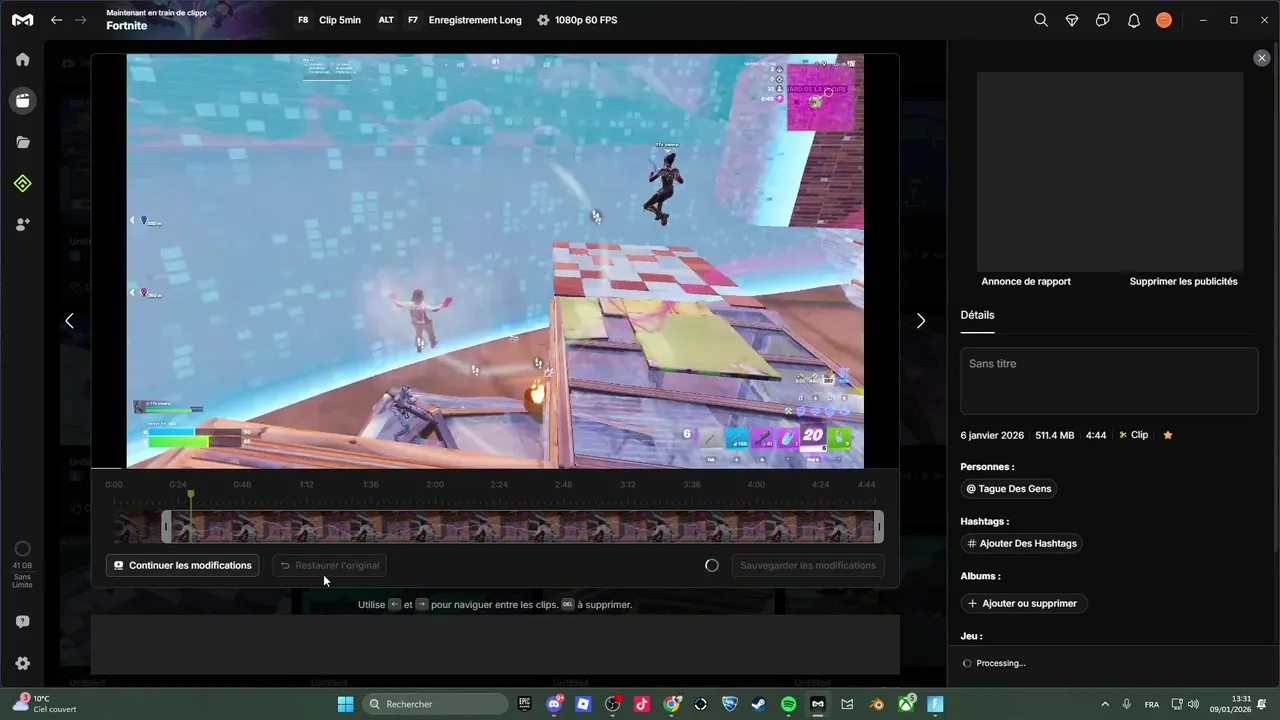
Task: Click Sauvegarder les modifications button
Action: point(808,565)
